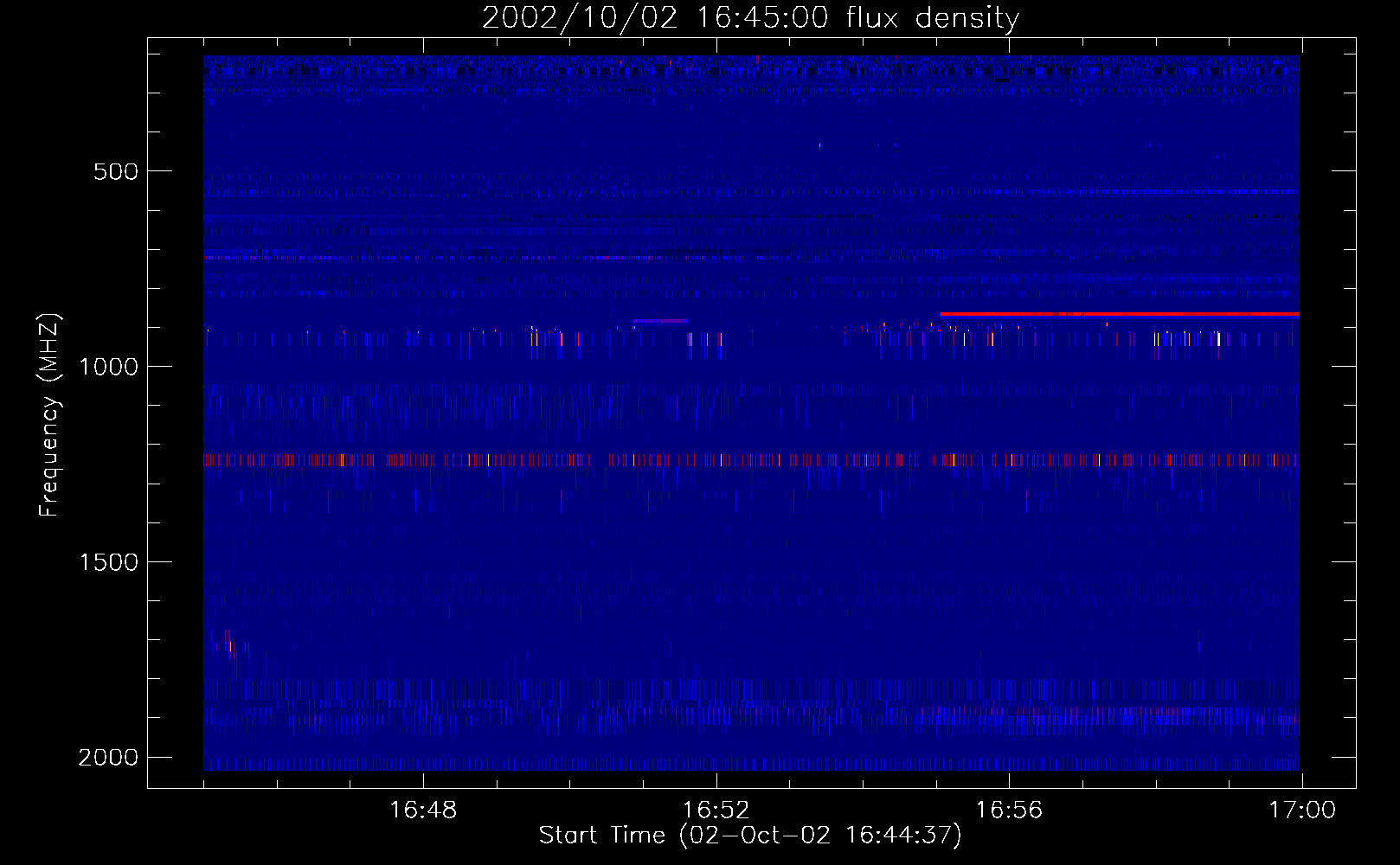Click the 16:56 time tick label
Viewport: 1400px width, 865px height.
click(1009, 811)
